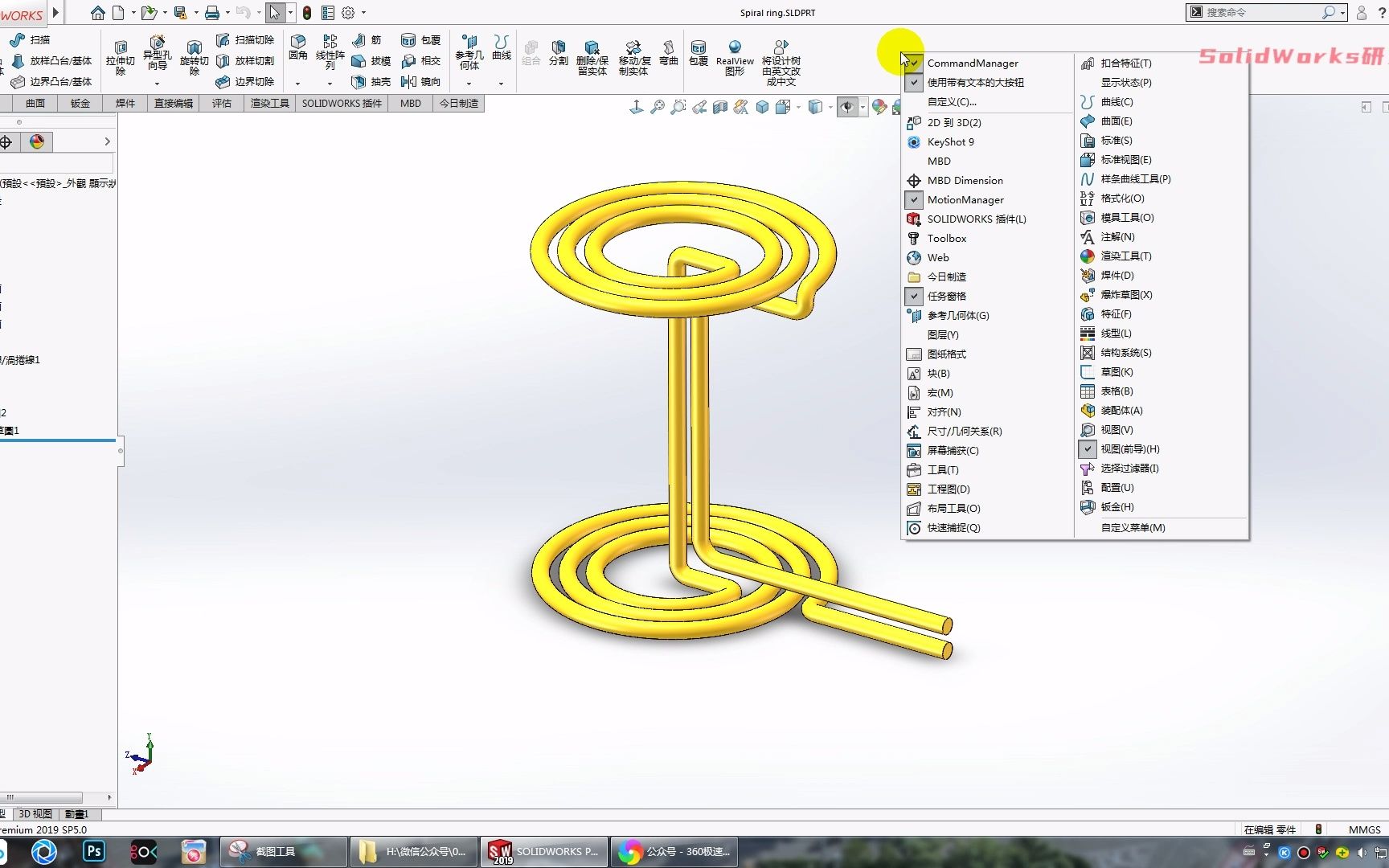The image size is (1389, 868).
Task: Select the 整屏显示全图 zoom-to-fit icon
Action: click(x=658, y=107)
